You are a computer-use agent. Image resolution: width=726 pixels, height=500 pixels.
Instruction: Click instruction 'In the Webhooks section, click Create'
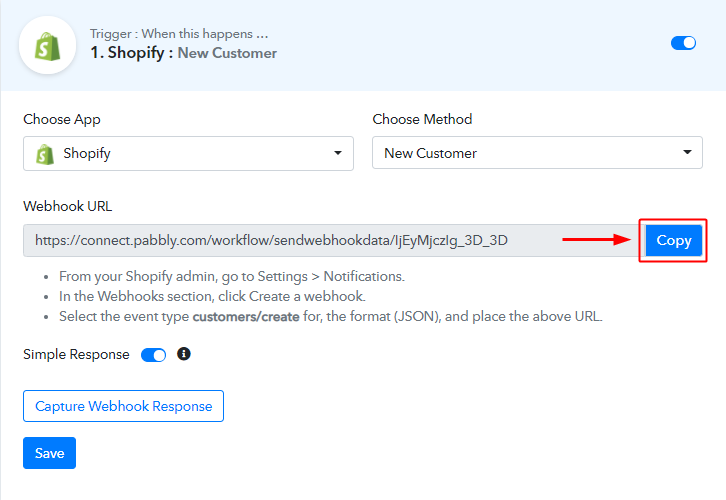click(212, 296)
